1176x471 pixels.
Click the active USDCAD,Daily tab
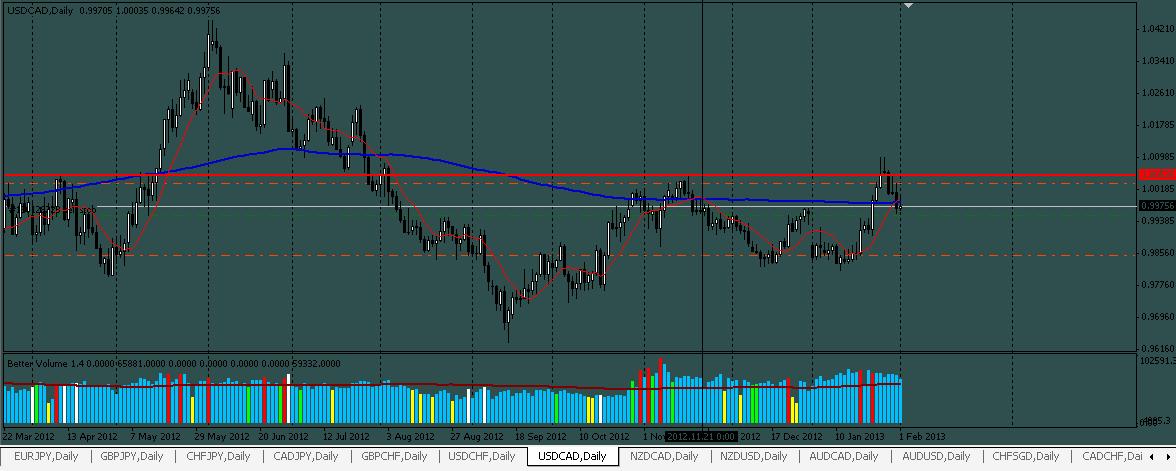(x=573, y=456)
